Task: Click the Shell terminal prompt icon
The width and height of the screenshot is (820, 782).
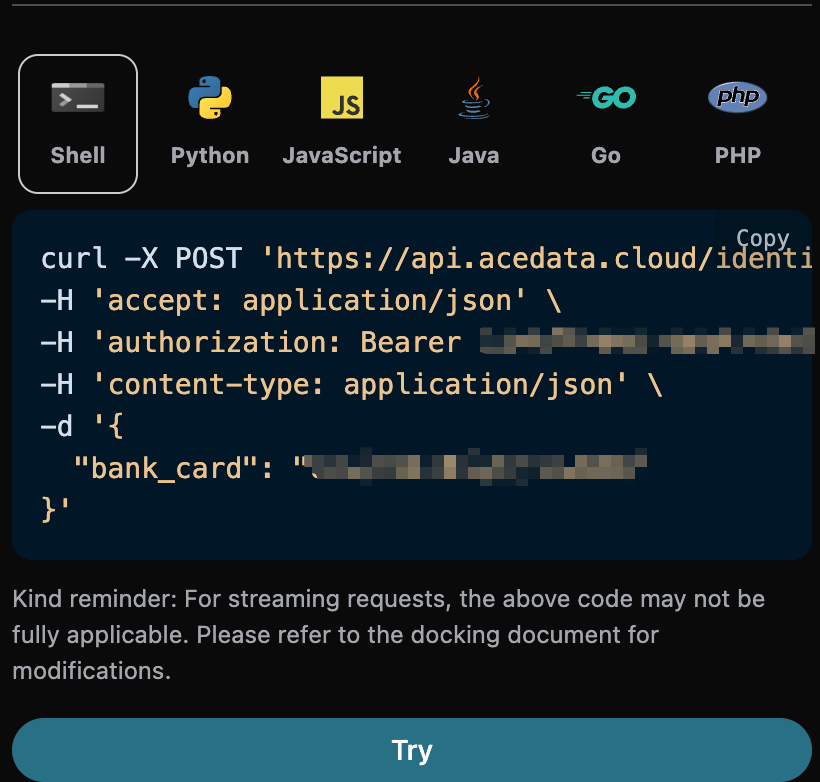Action: [x=78, y=97]
